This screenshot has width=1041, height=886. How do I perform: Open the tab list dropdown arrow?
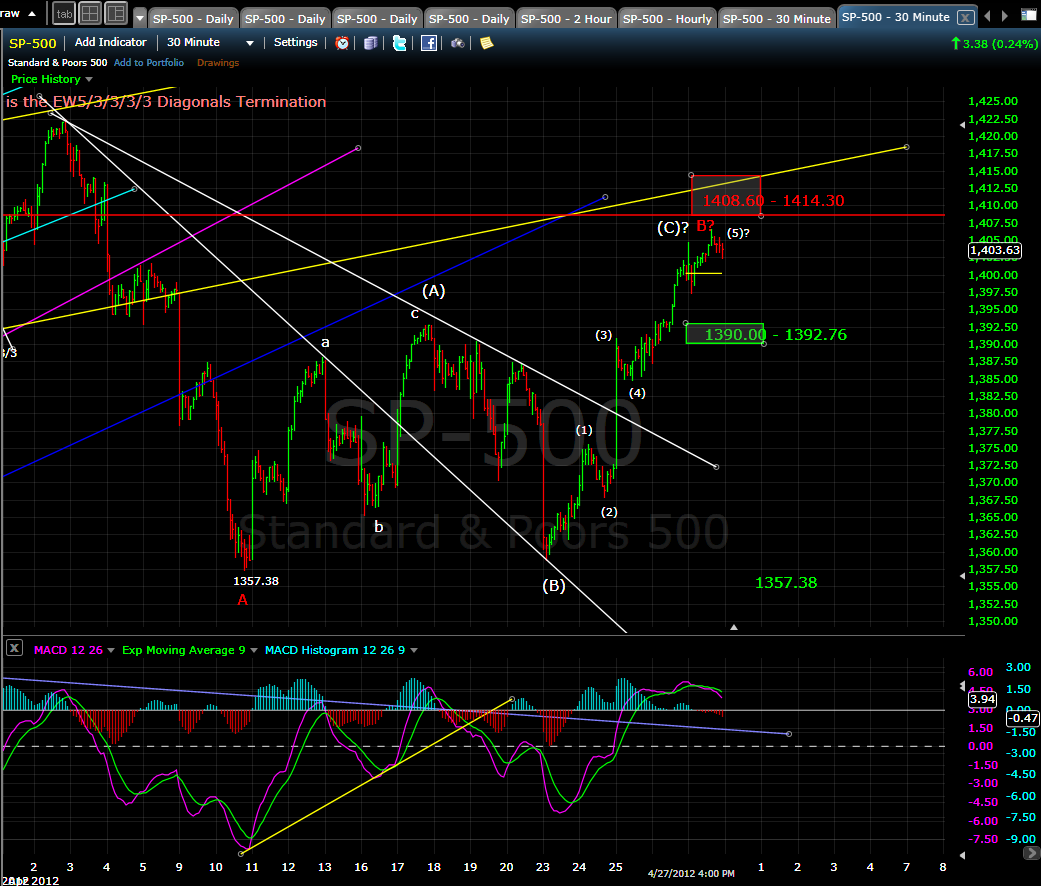pyautogui.click(x=139, y=19)
